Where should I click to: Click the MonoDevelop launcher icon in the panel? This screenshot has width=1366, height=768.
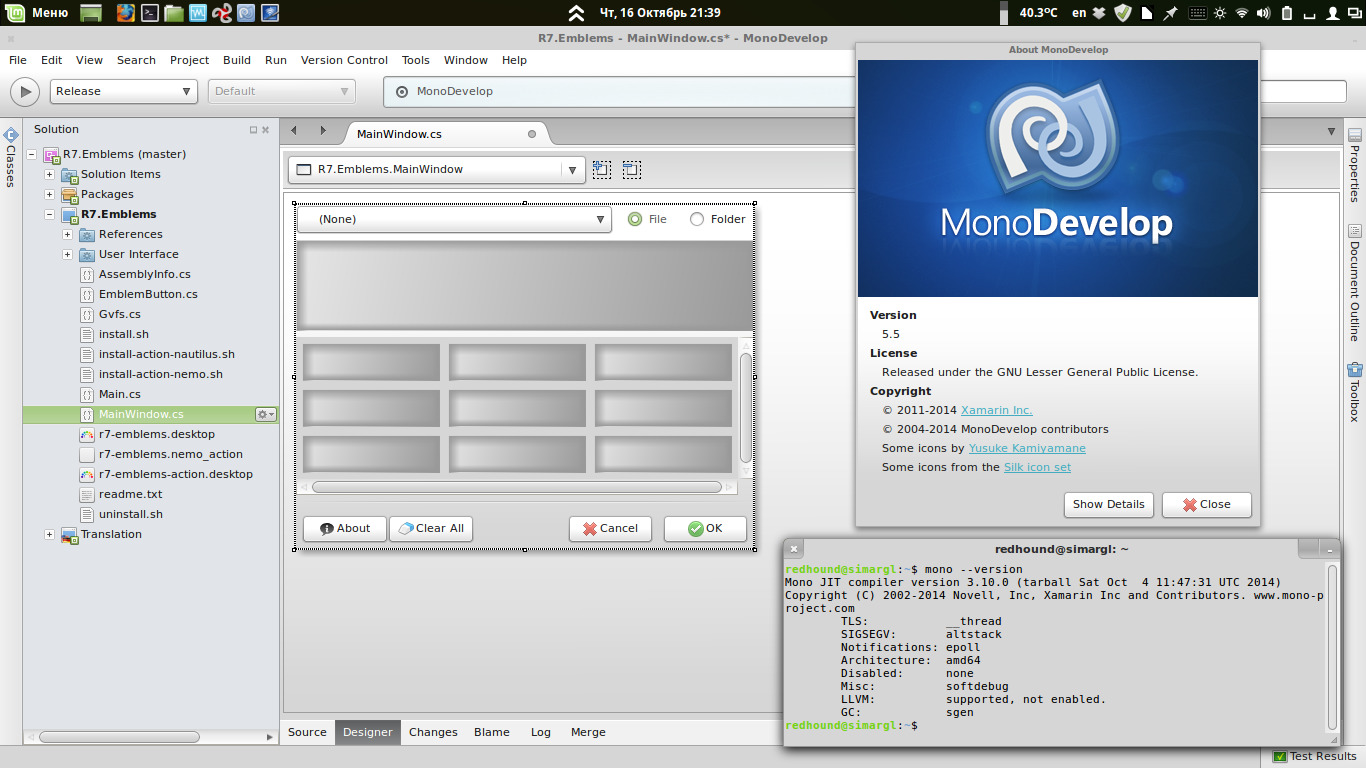point(246,13)
